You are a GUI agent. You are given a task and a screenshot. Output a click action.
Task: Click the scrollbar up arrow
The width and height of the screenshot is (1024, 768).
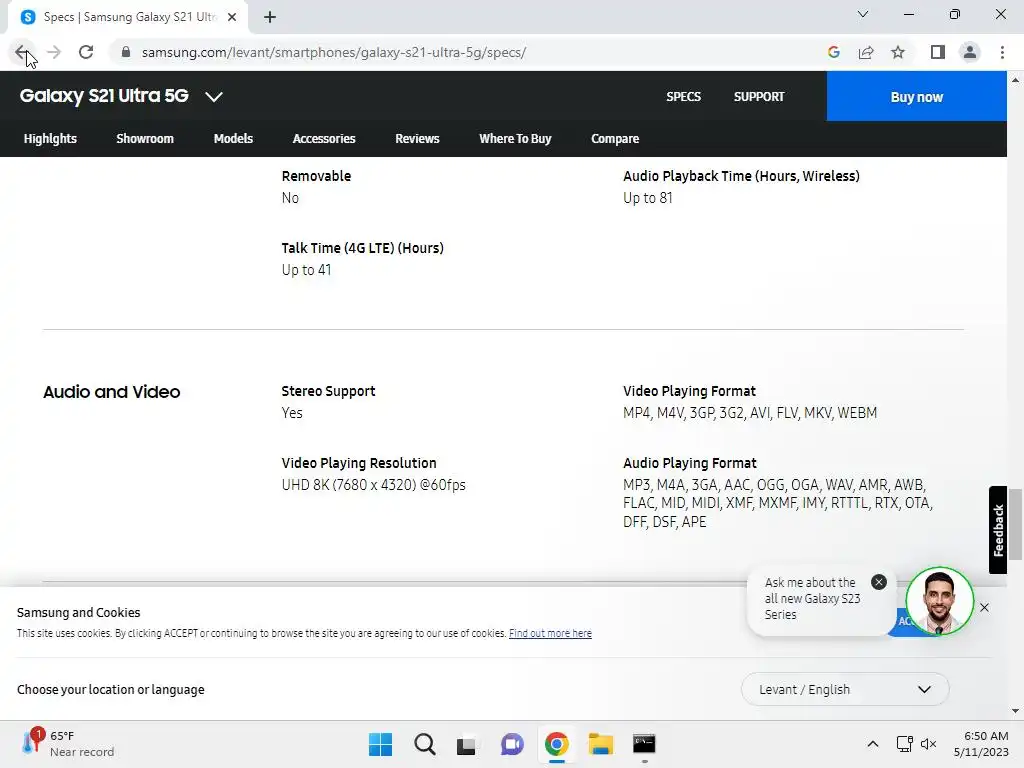1015,80
